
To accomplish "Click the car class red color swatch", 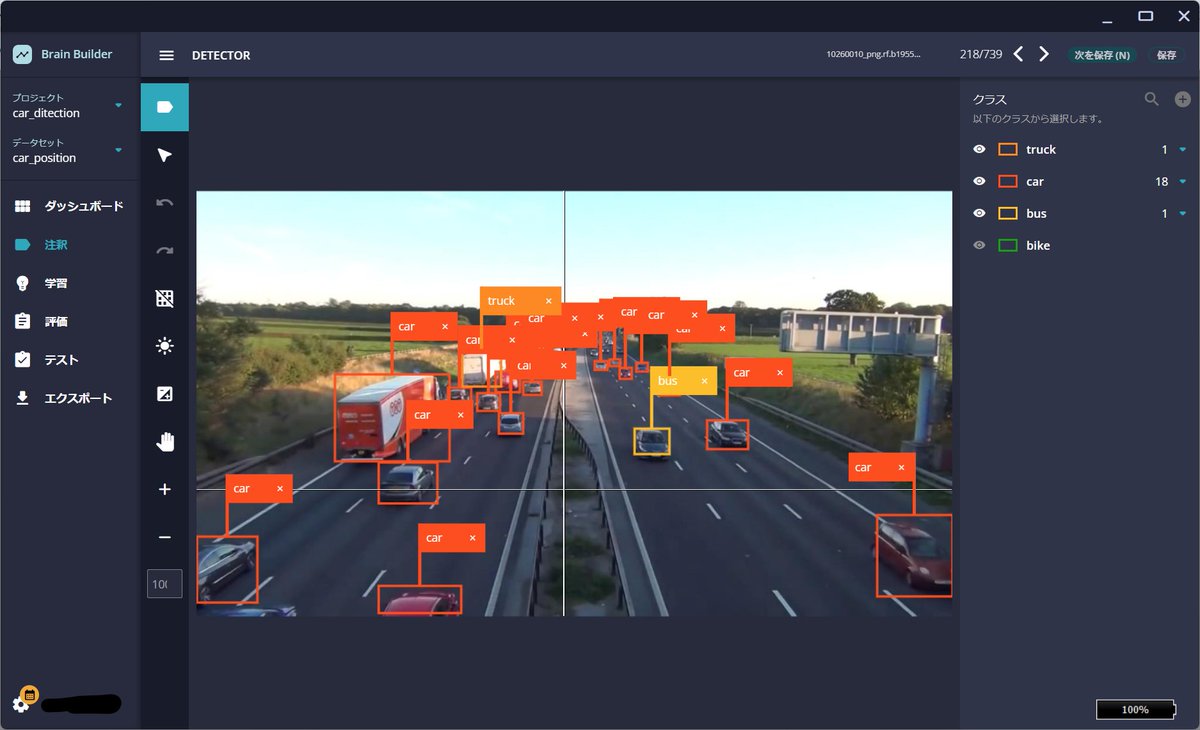I will click(x=1008, y=181).
